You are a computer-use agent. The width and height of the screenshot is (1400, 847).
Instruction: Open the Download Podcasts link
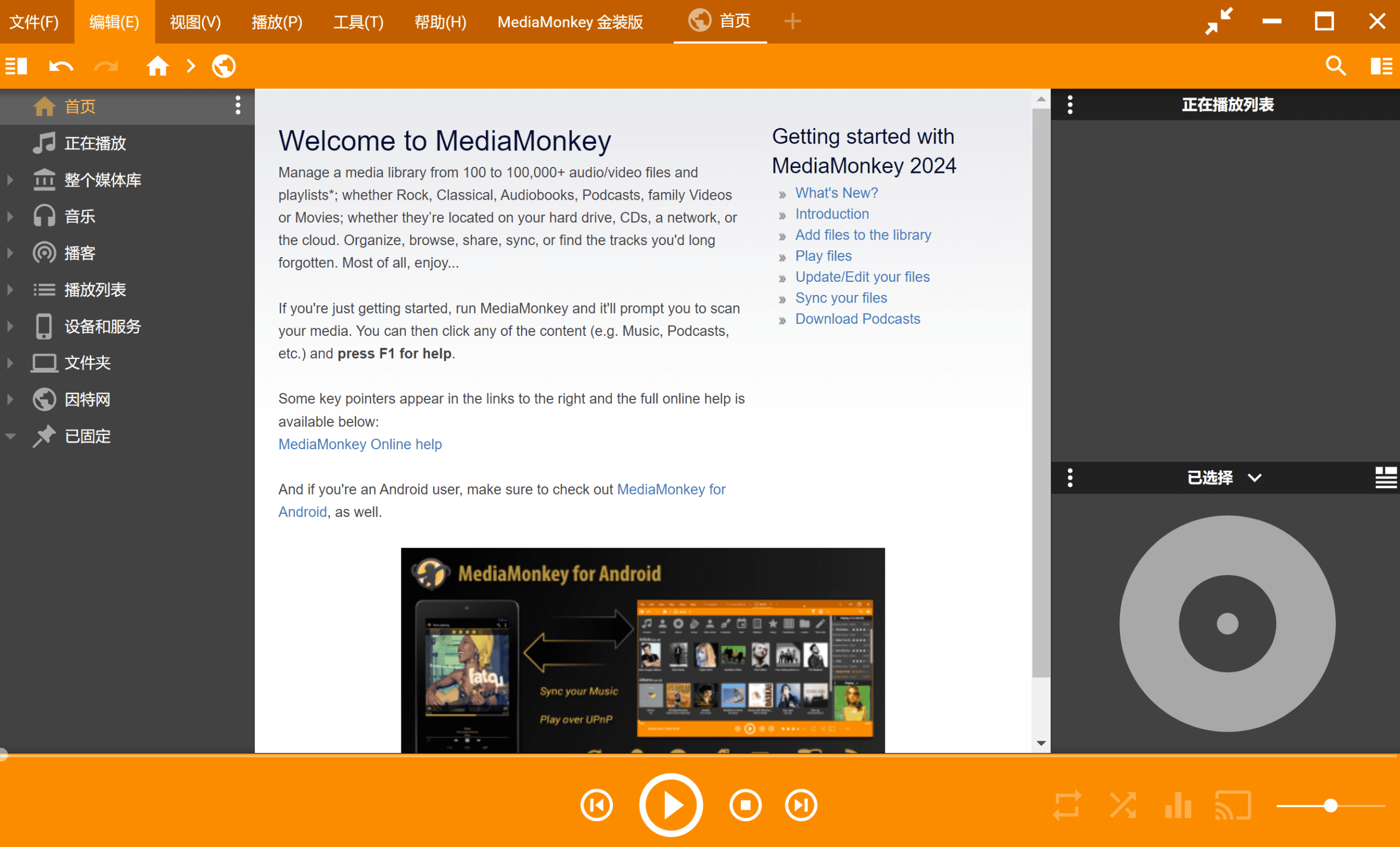click(857, 319)
